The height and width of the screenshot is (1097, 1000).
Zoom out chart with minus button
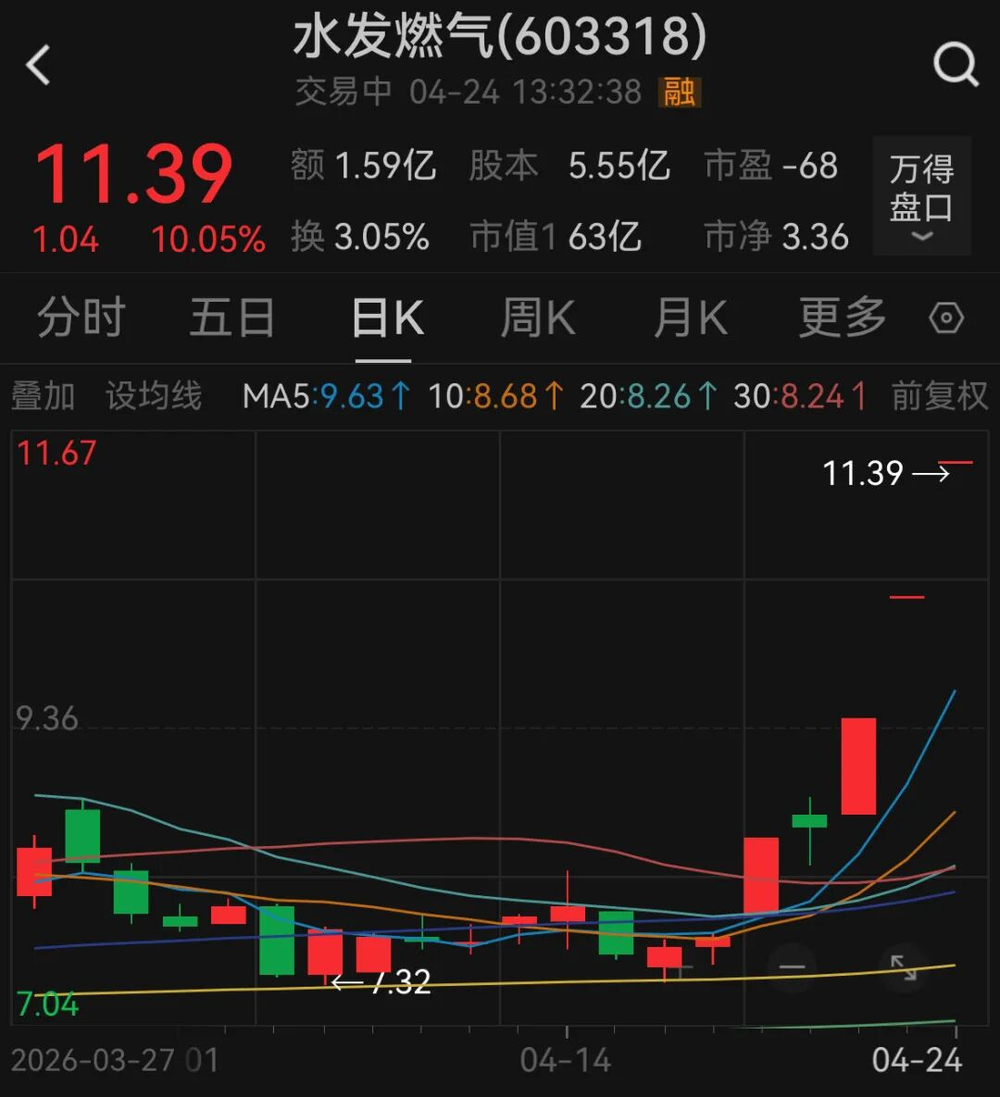pos(792,966)
